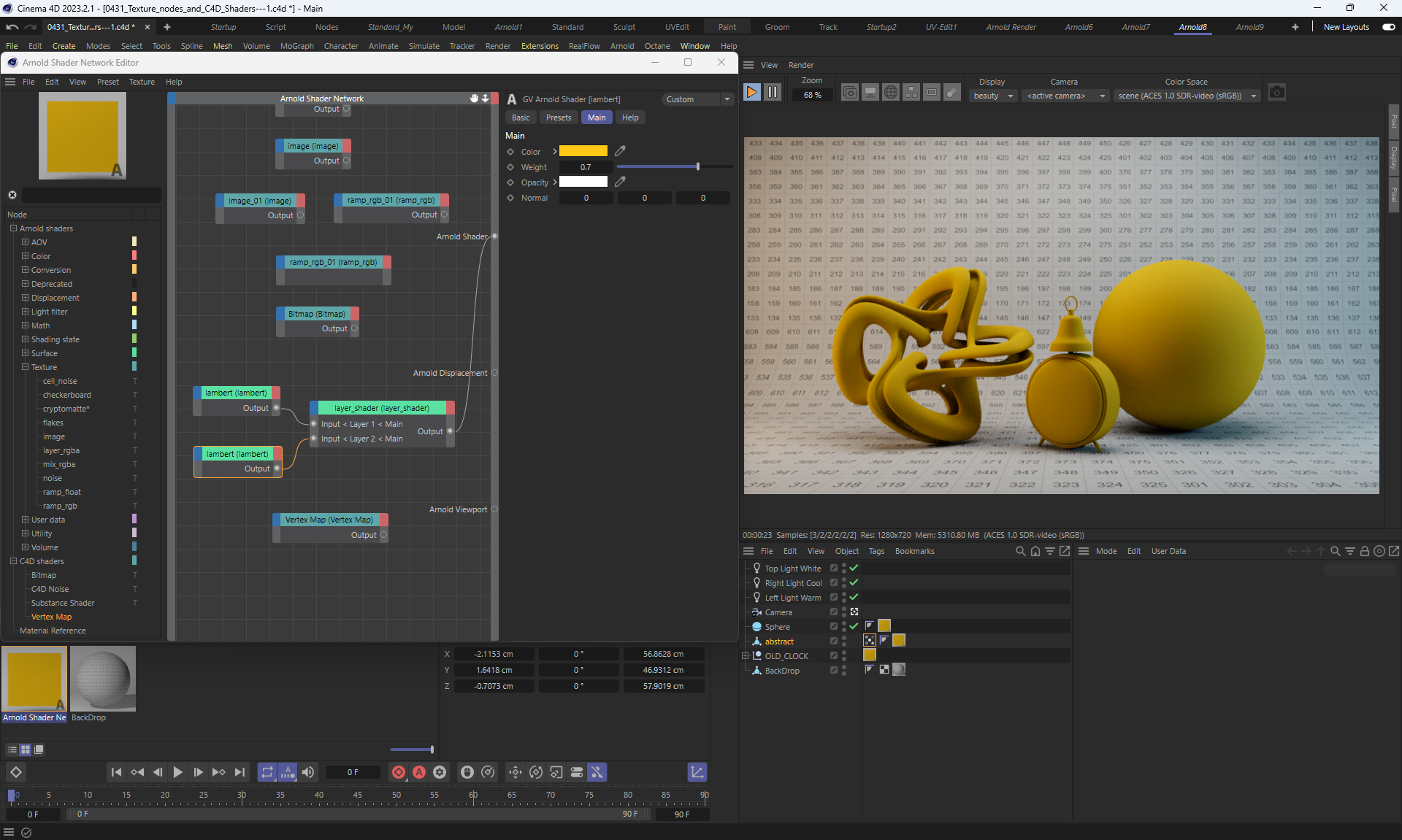Open the Arnold menu in menu bar
Viewport: 1402px width, 840px height.
click(621, 46)
